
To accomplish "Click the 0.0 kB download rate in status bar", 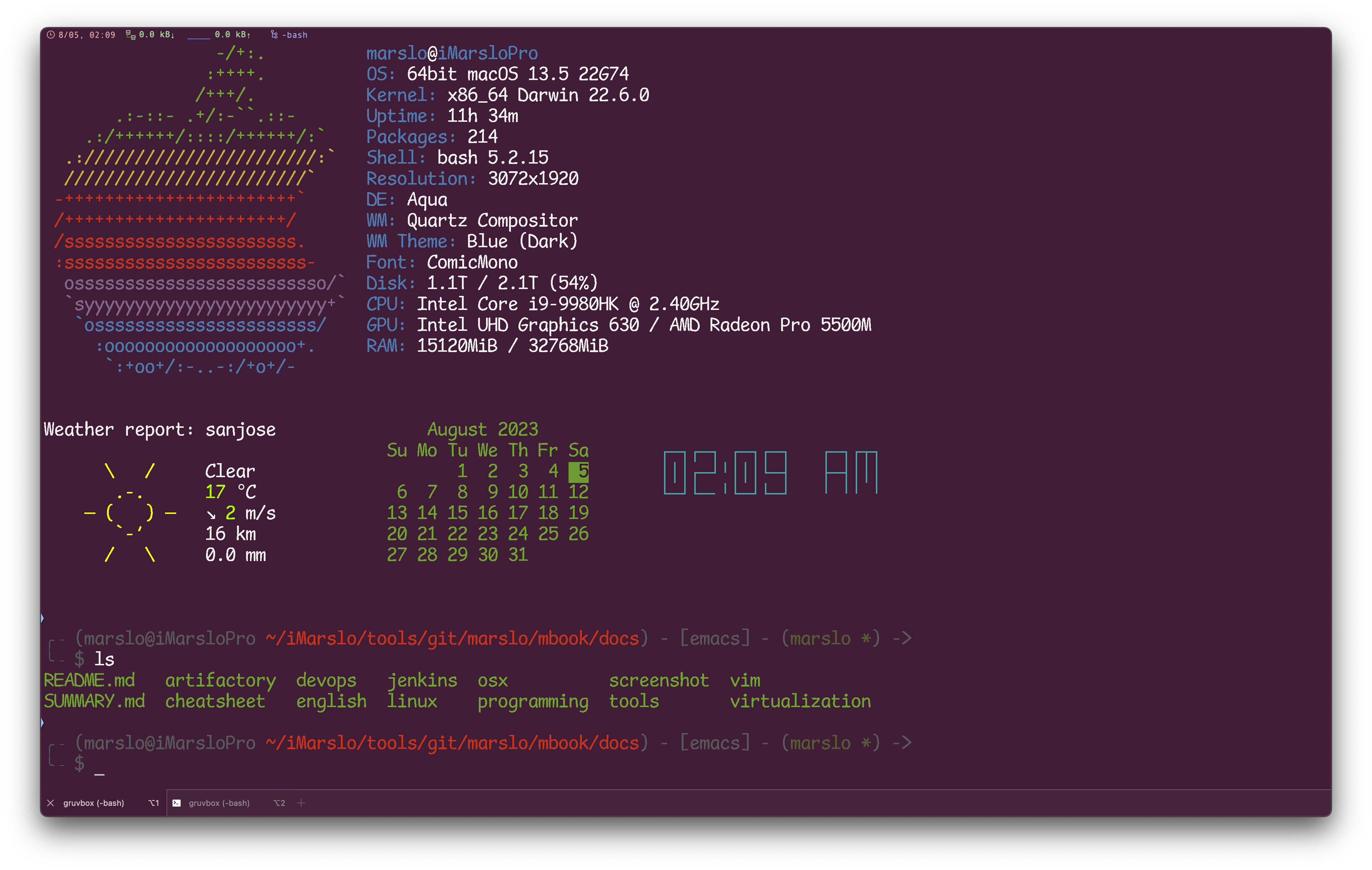I will pos(157,35).
